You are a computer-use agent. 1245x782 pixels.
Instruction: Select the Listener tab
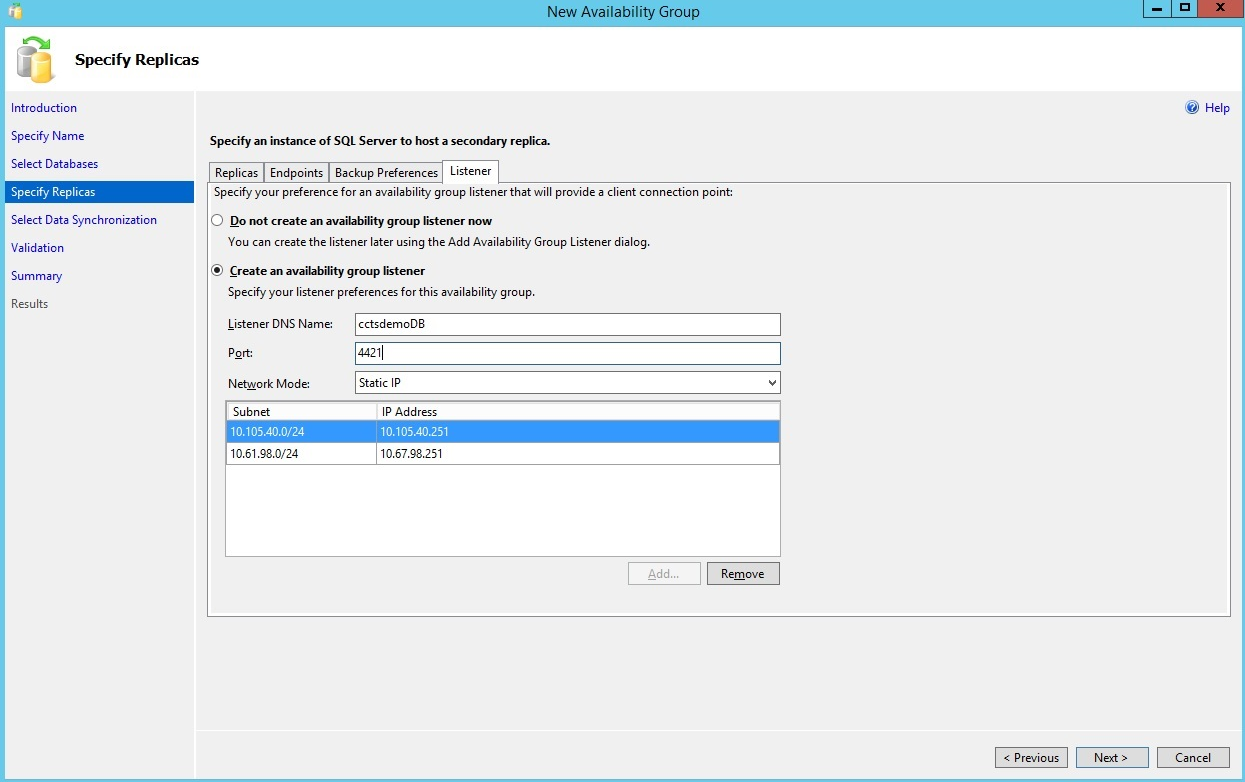coord(470,172)
